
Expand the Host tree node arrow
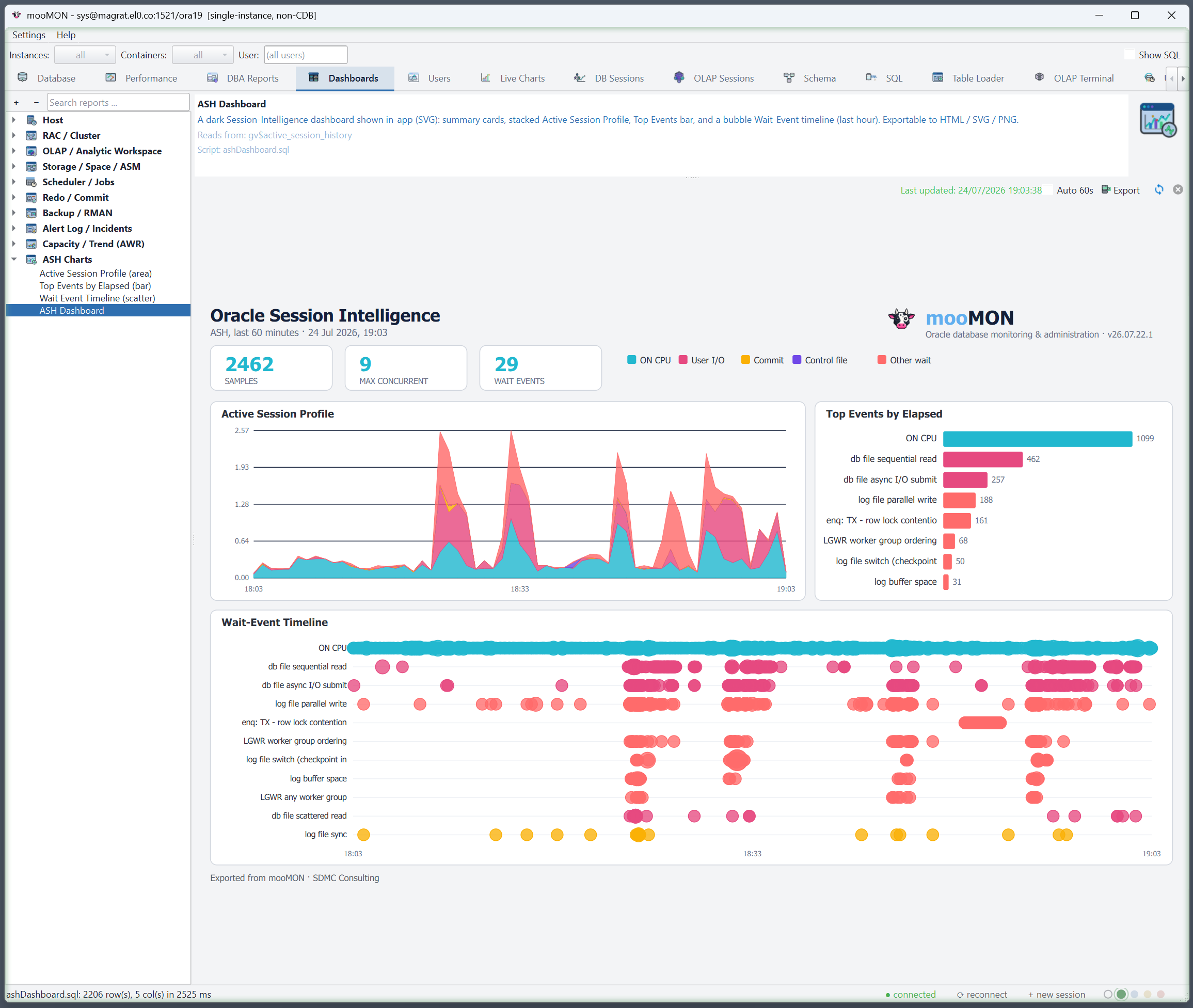tap(14, 120)
